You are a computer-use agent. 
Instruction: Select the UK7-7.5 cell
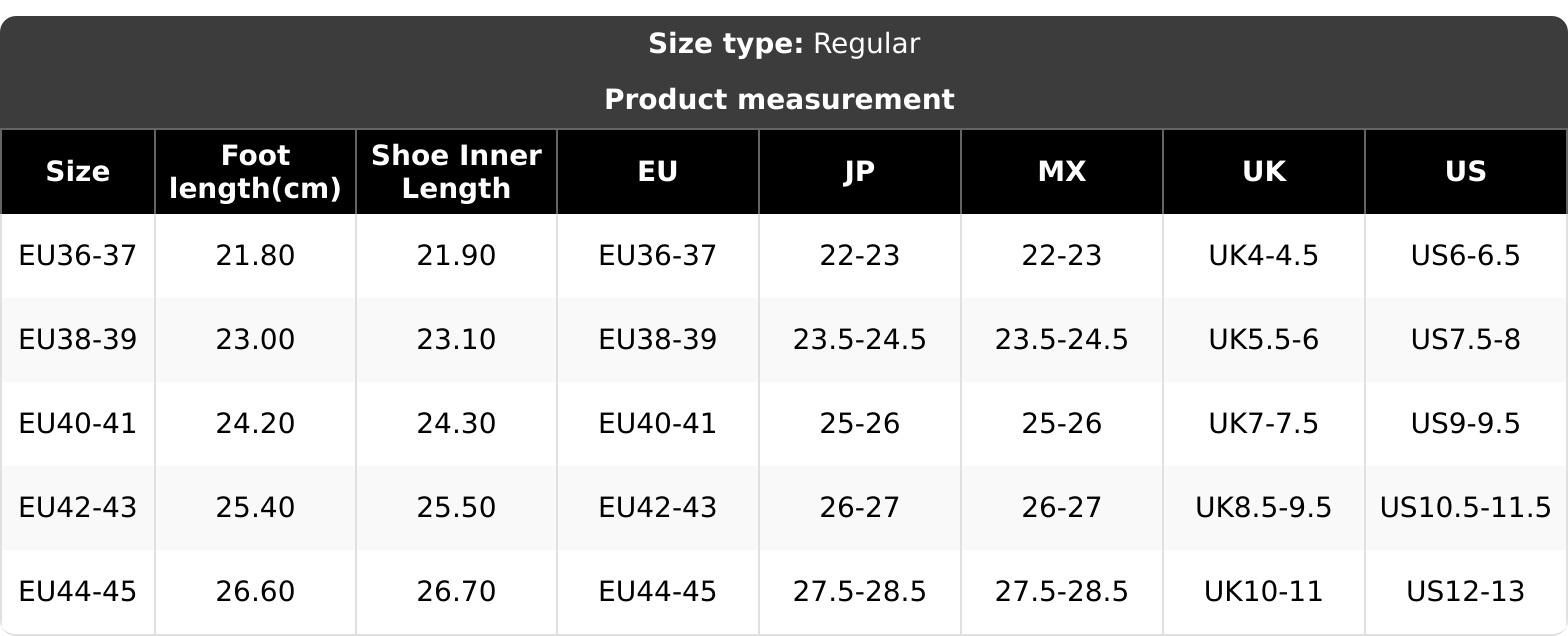pyautogui.click(x=1263, y=424)
